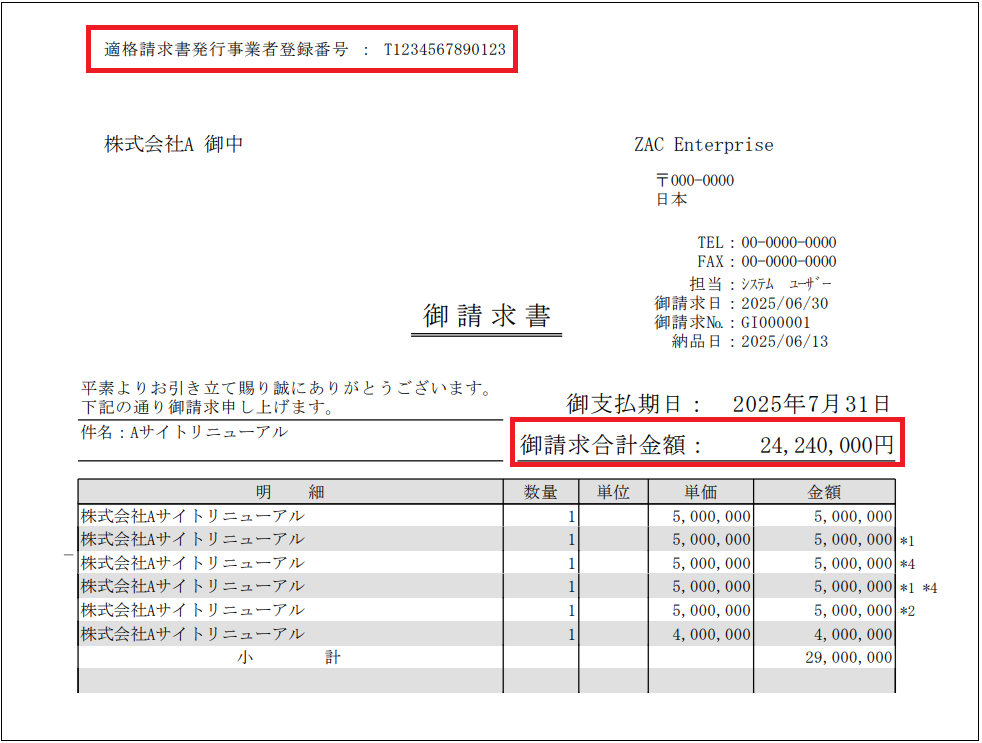
Task: Click the 4,000,000 unit price cell
Action: (713, 634)
